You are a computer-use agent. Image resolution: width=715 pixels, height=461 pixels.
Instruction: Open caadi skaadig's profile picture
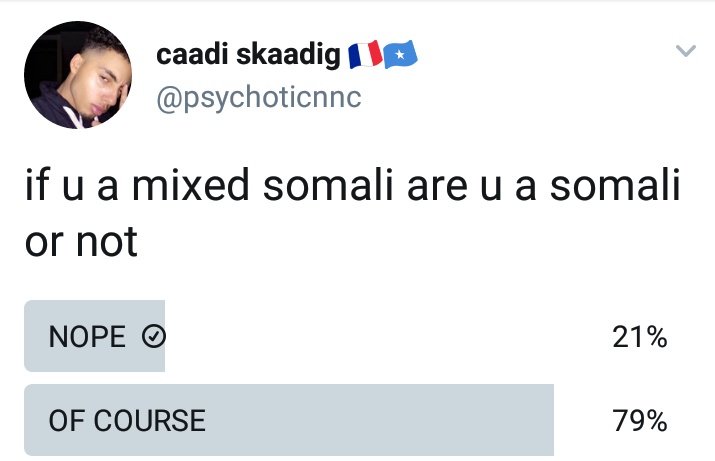point(78,75)
